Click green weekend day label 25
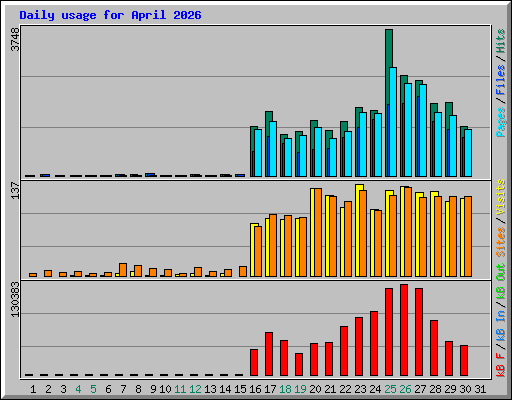 pyautogui.click(x=390, y=389)
